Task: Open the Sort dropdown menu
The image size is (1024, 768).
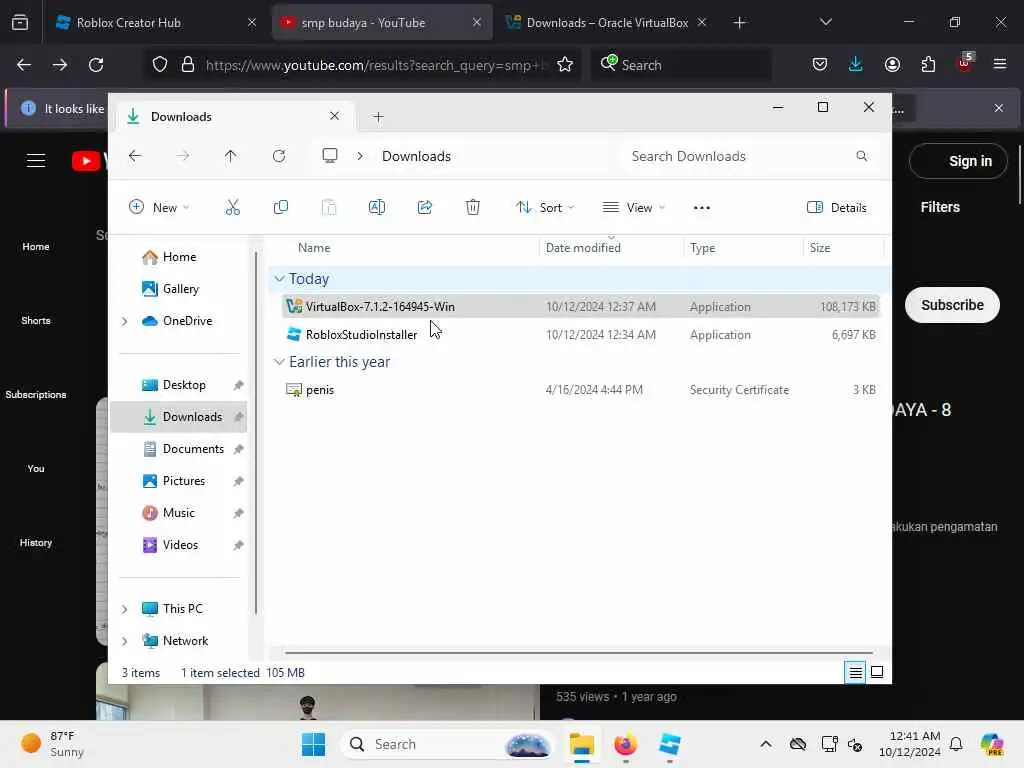Action: [545, 208]
